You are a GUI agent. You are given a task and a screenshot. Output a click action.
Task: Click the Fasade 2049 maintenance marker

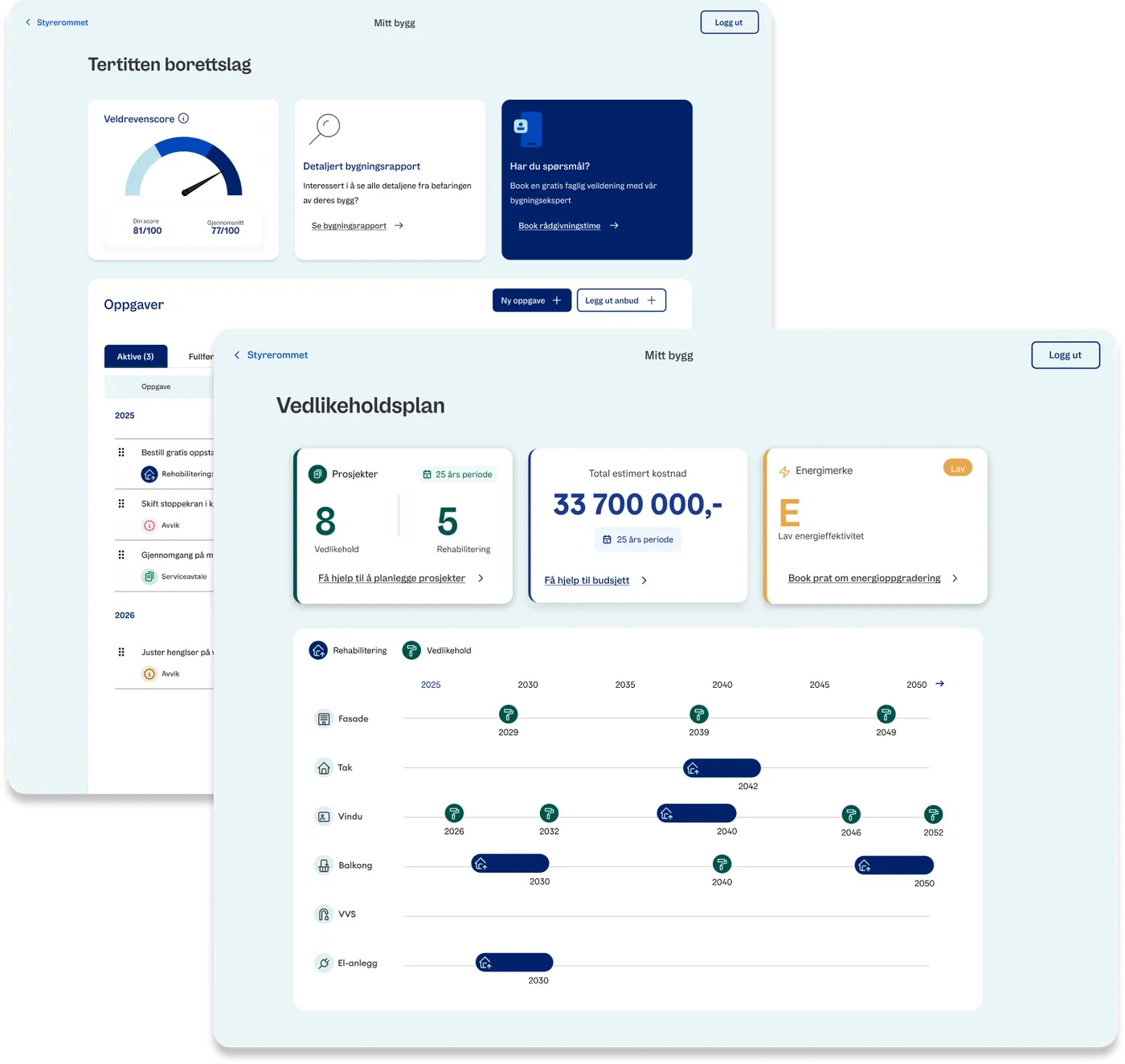pos(886,714)
